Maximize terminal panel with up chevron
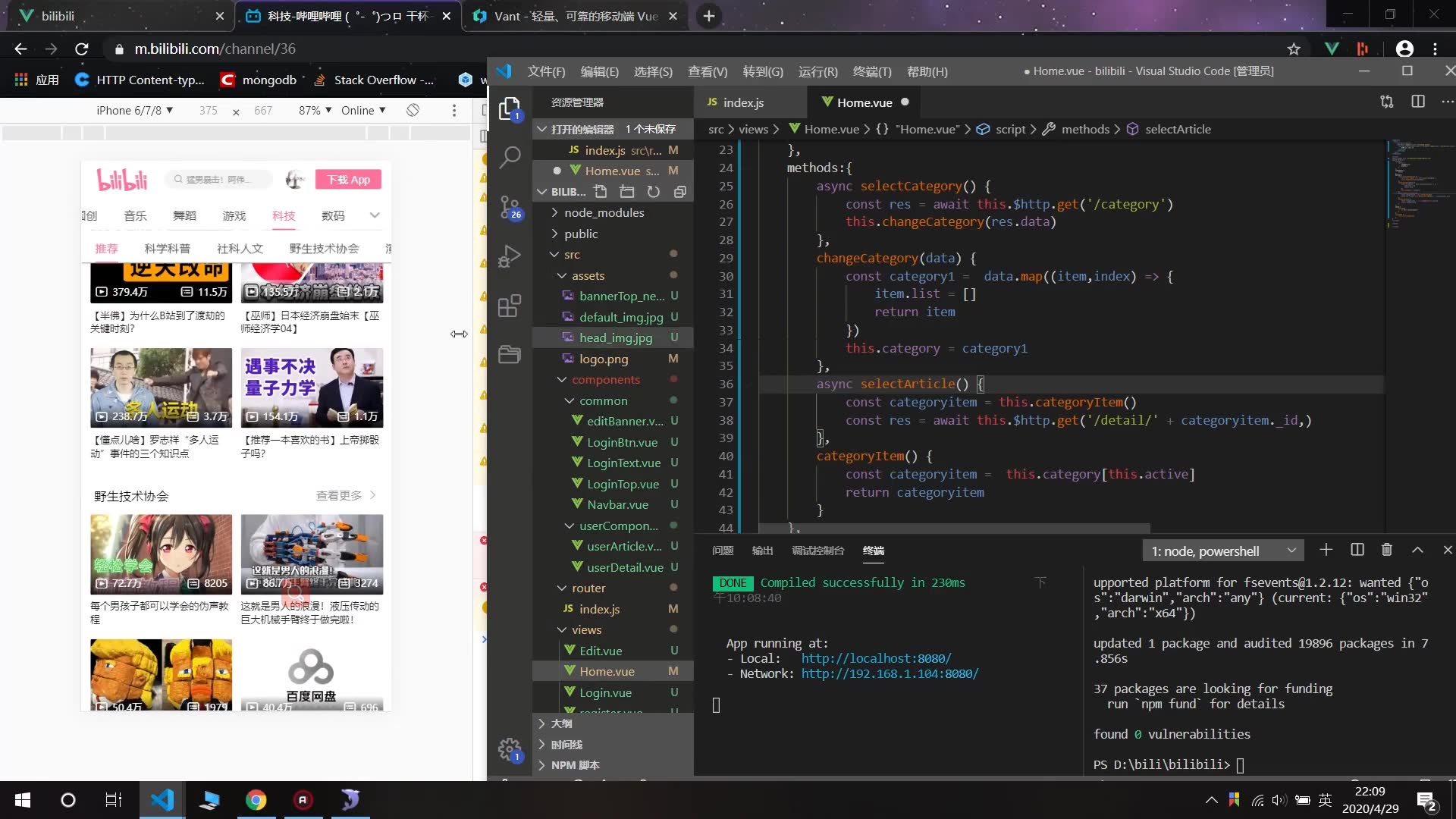 click(x=1417, y=550)
